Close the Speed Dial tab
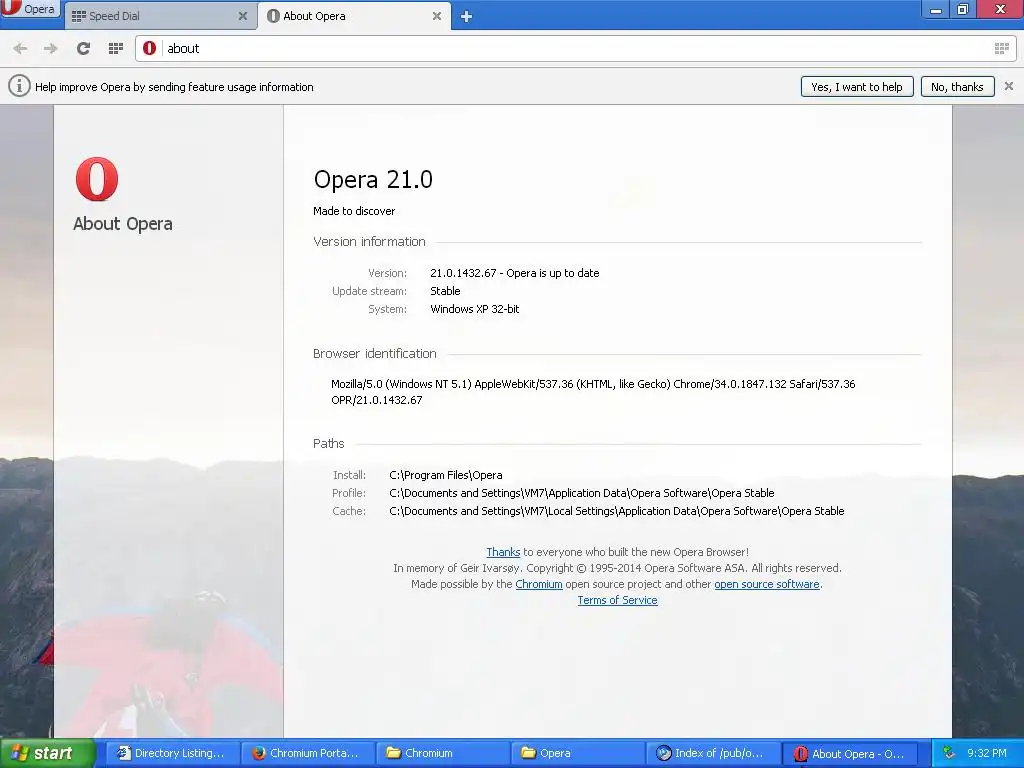This screenshot has width=1024, height=768. (x=243, y=16)
